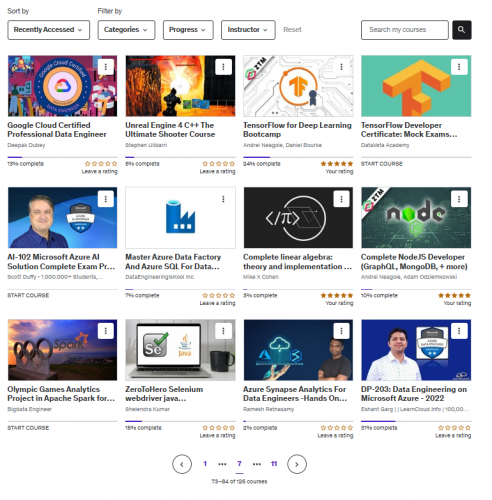Click the Olympic rings Spark thumbnail
This screenshot has height=500, width=492.
coord(62,350)
